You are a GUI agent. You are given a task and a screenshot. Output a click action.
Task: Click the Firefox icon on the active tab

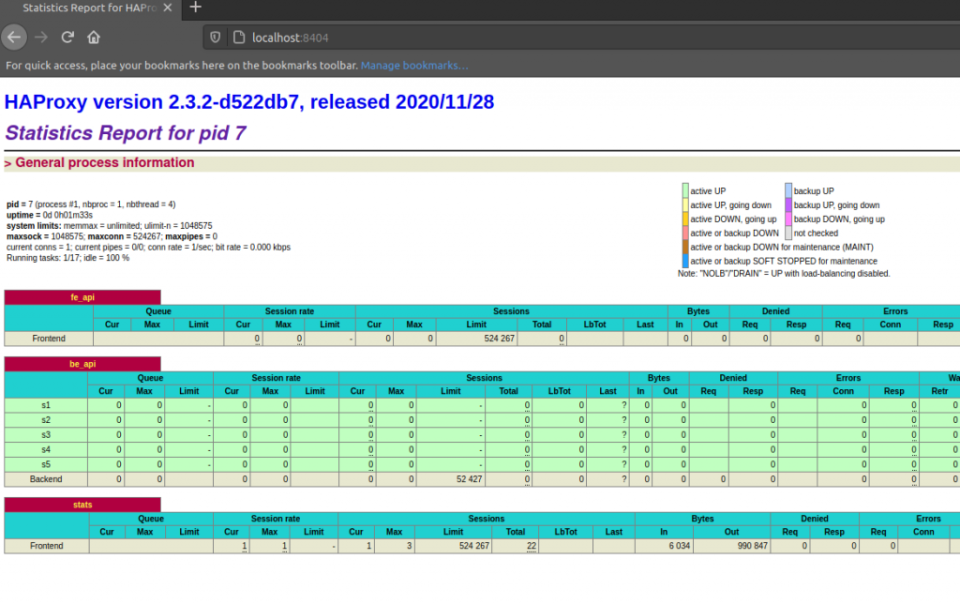point(14,10)
